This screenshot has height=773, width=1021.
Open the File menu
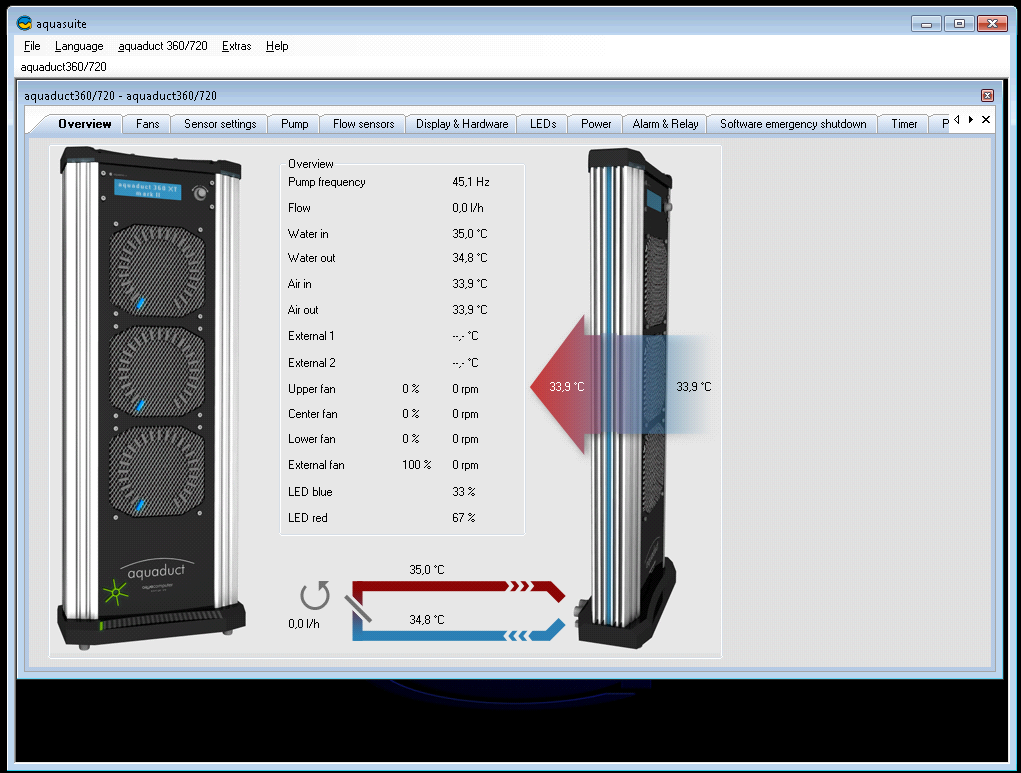pyautogui.click(x=32, y=46)
